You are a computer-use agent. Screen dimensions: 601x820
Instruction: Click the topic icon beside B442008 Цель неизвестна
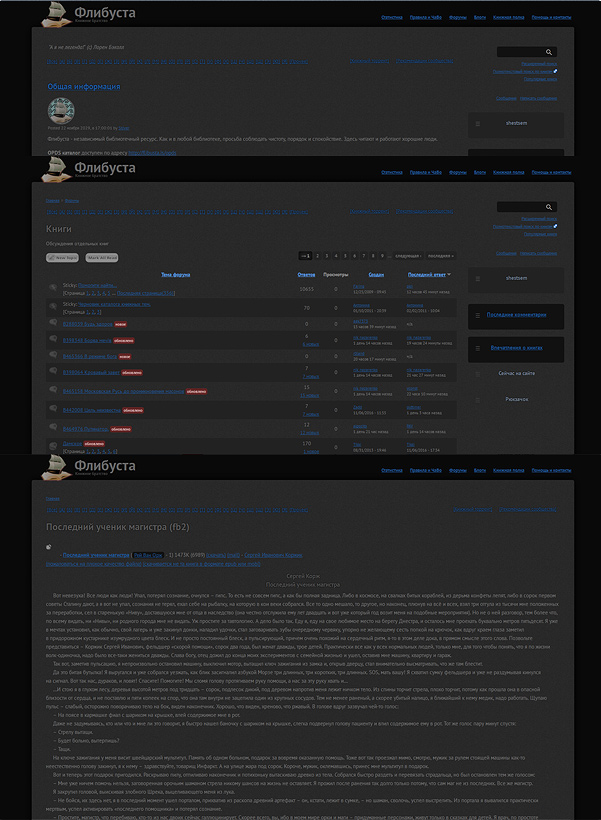(53, 408)
